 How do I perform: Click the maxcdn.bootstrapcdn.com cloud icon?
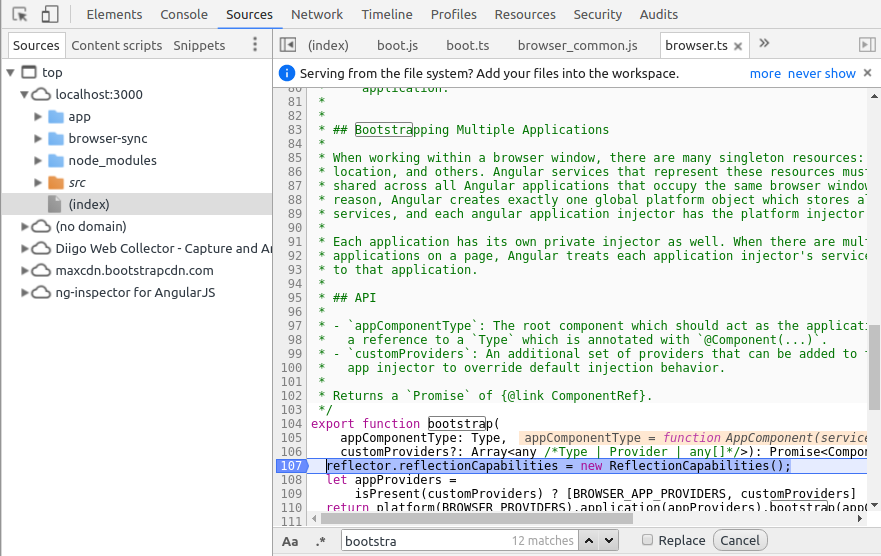click(41, 271)
